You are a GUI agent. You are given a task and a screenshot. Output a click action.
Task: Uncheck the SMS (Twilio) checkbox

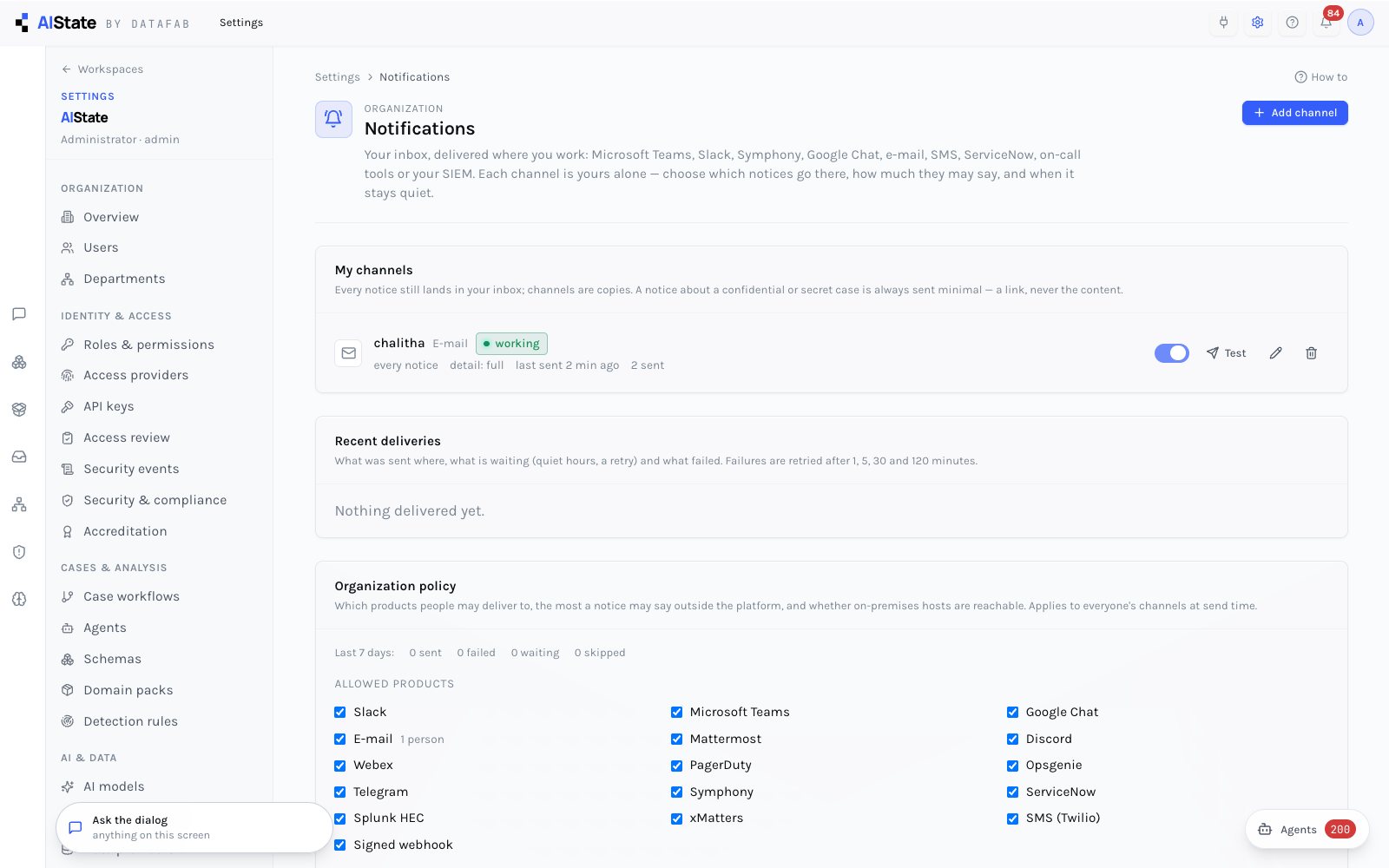(x=1012, y=819)
